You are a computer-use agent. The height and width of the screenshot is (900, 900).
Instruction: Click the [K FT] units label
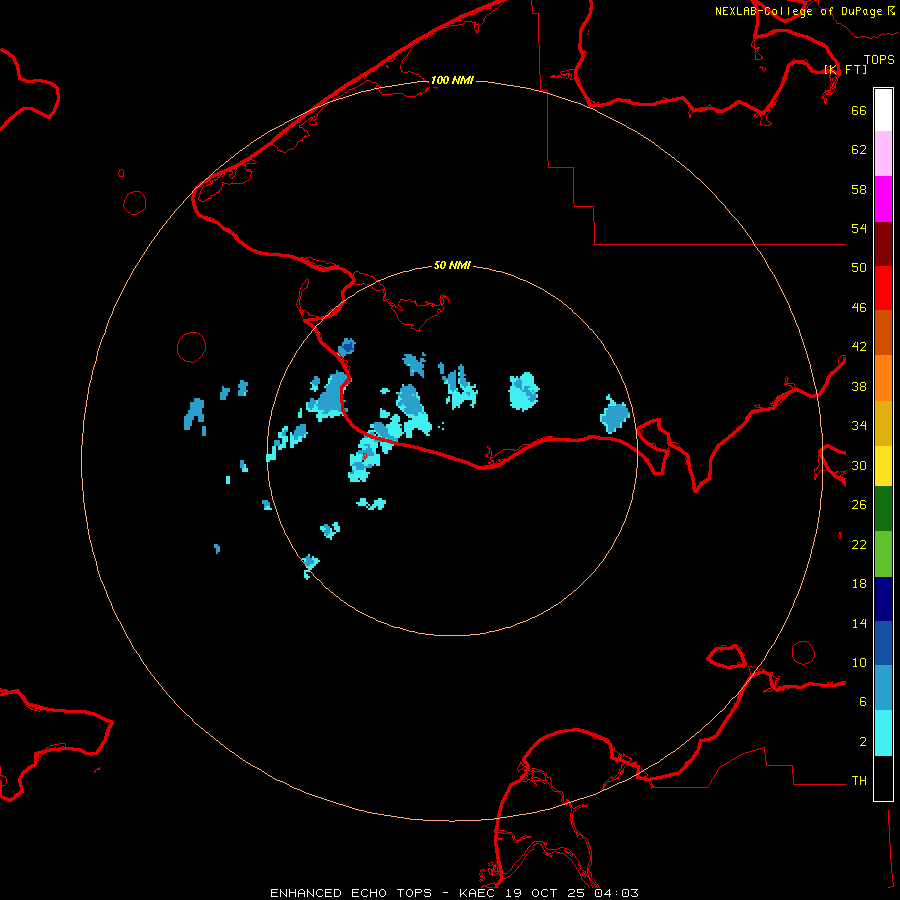point(845,69)
